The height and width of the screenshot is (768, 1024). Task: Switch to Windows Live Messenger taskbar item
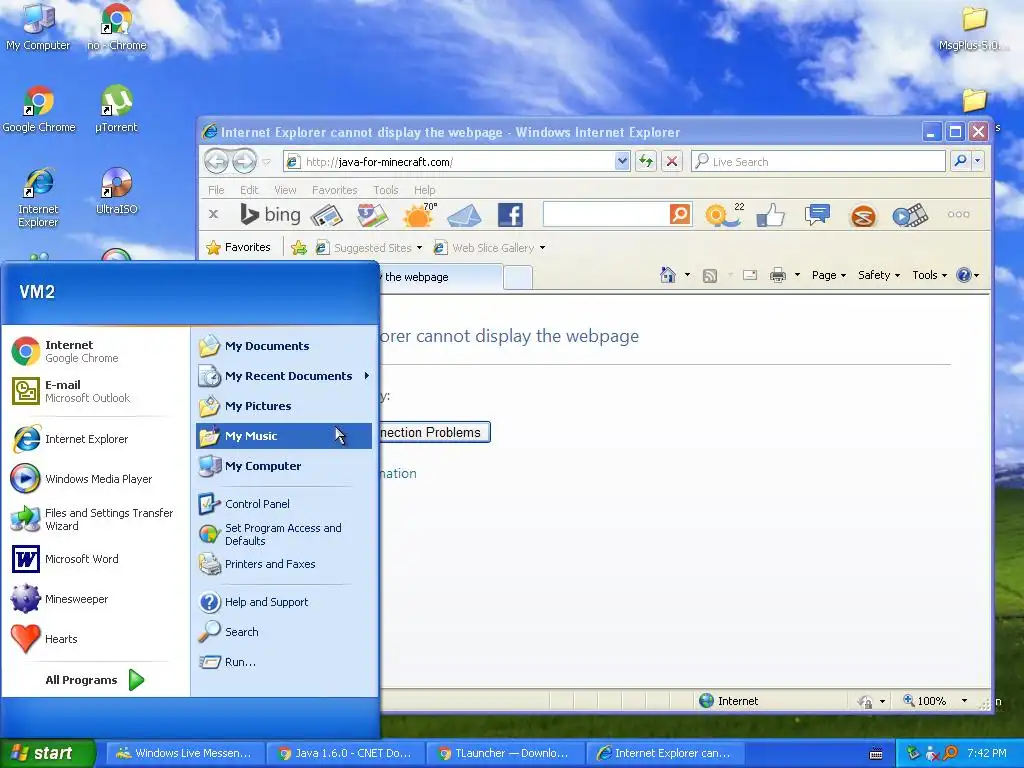(184, 754)
